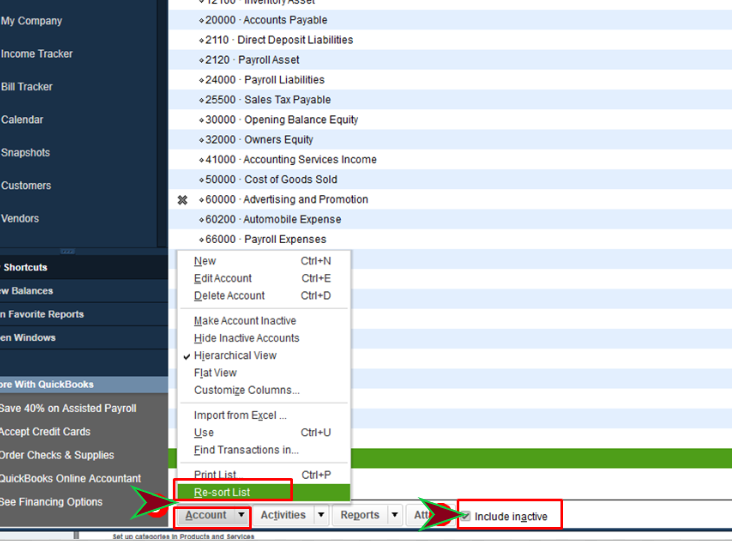This screenshot has width=732, height=541.
Task: Open Bill Tracker in the sidebar
Action: (x=27, y=86)
